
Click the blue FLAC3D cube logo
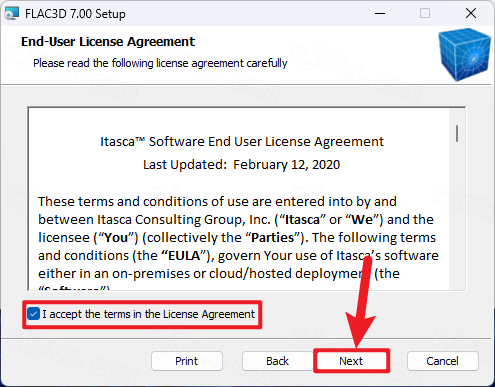[x=464, y=54]
